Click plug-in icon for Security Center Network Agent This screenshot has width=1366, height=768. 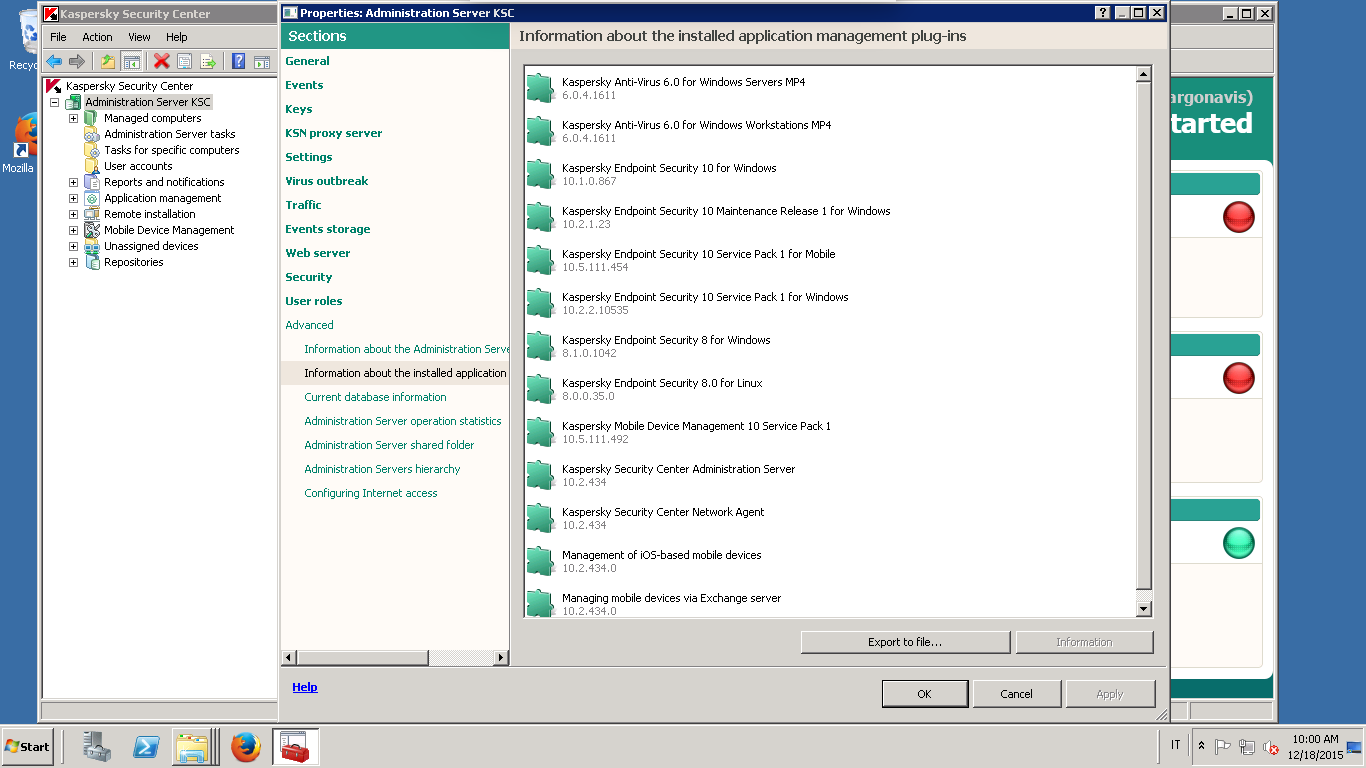(x=541, y=518)
